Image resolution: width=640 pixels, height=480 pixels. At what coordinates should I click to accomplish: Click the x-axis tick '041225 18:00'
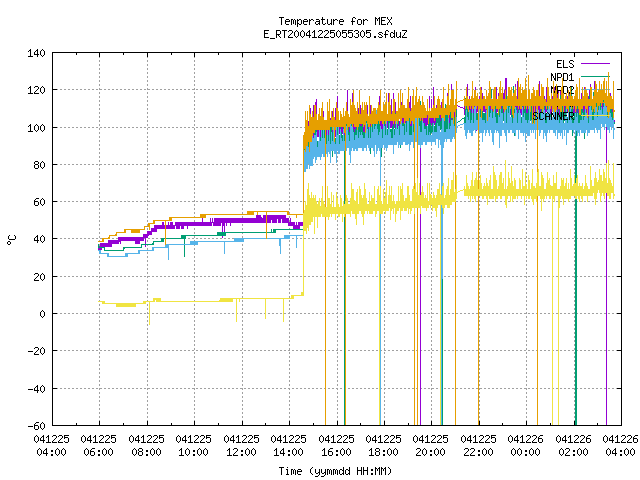(383, 446)
